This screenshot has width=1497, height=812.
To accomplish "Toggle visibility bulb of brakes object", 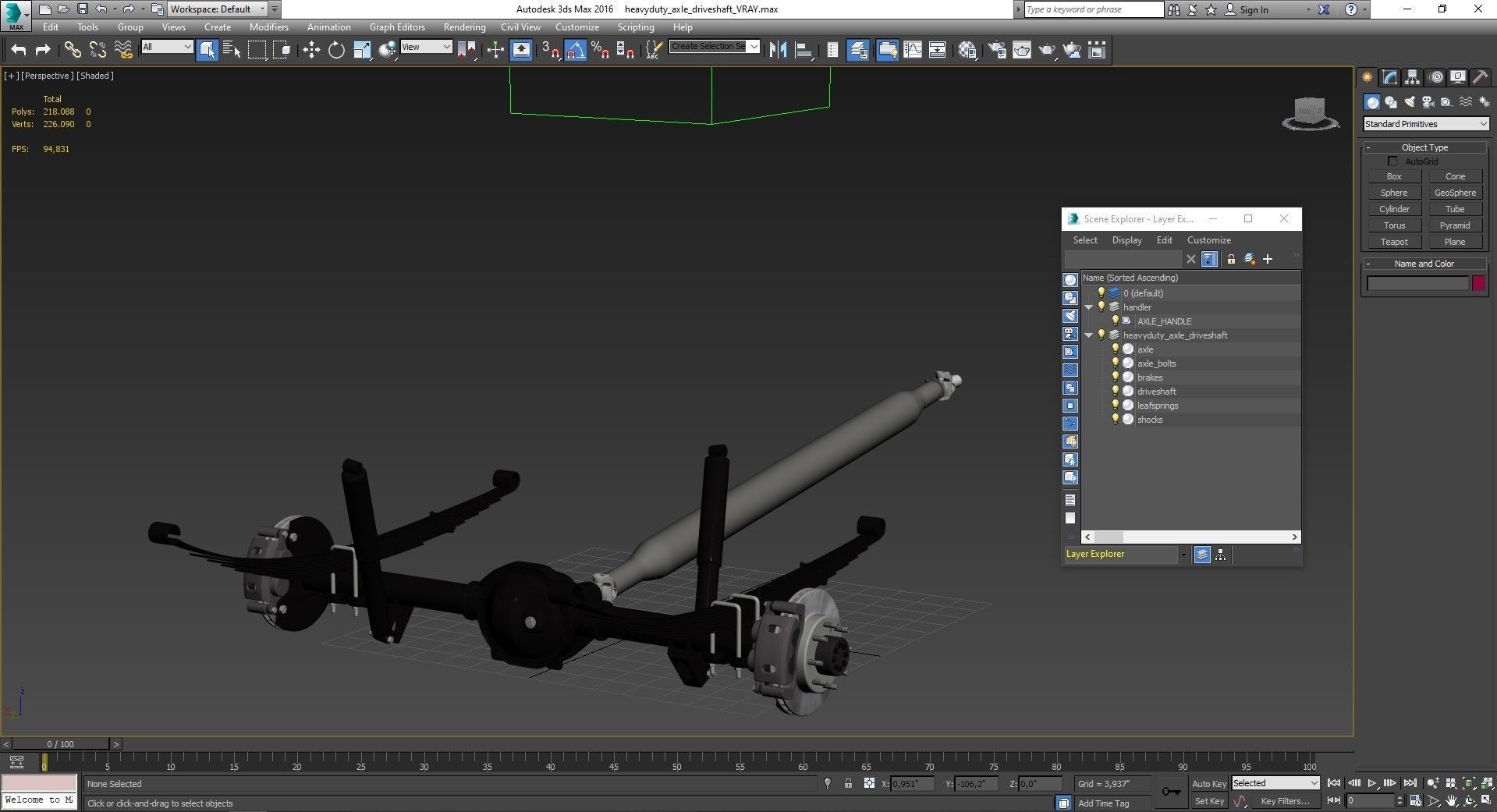I will pos(1116,377).
